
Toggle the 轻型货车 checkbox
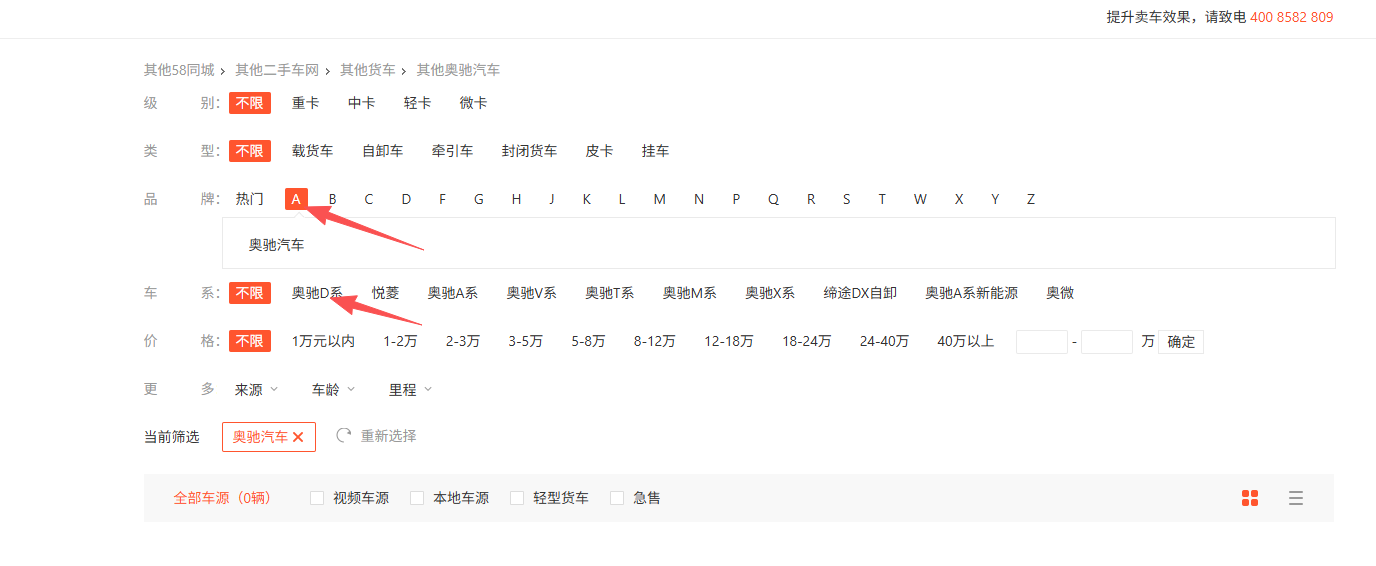(517, 498)
